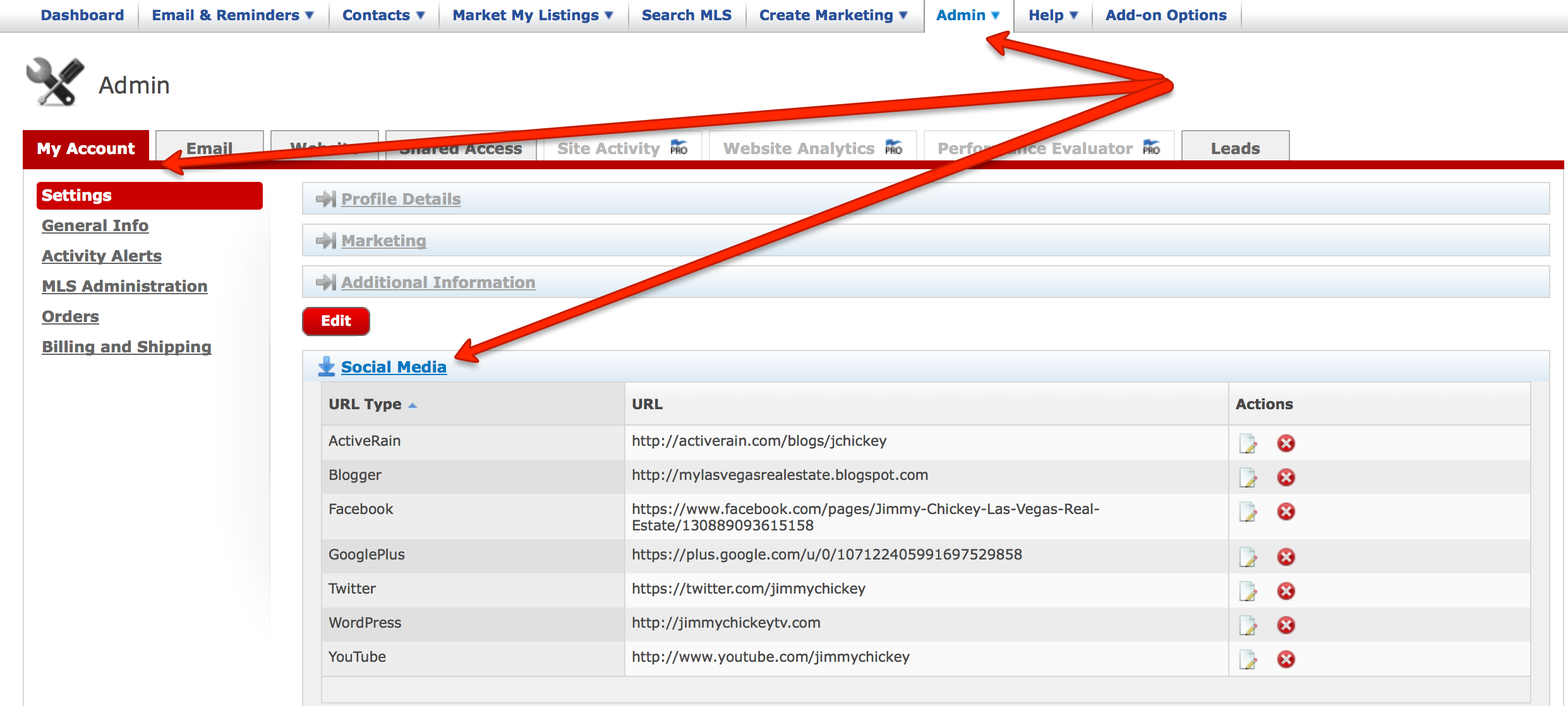Go to MLS Administration settings
This screenshot has height=706, width=1568.
(x=124, y=286)
